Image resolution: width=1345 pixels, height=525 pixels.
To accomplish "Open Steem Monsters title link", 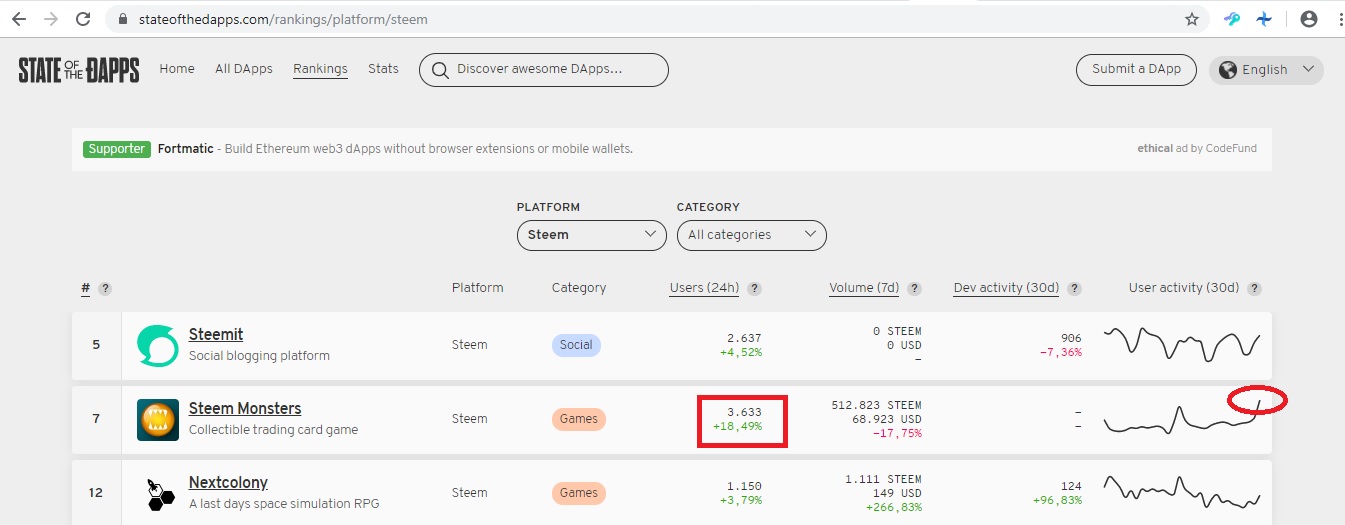I will pyautogui.click(x=245, y=408).
